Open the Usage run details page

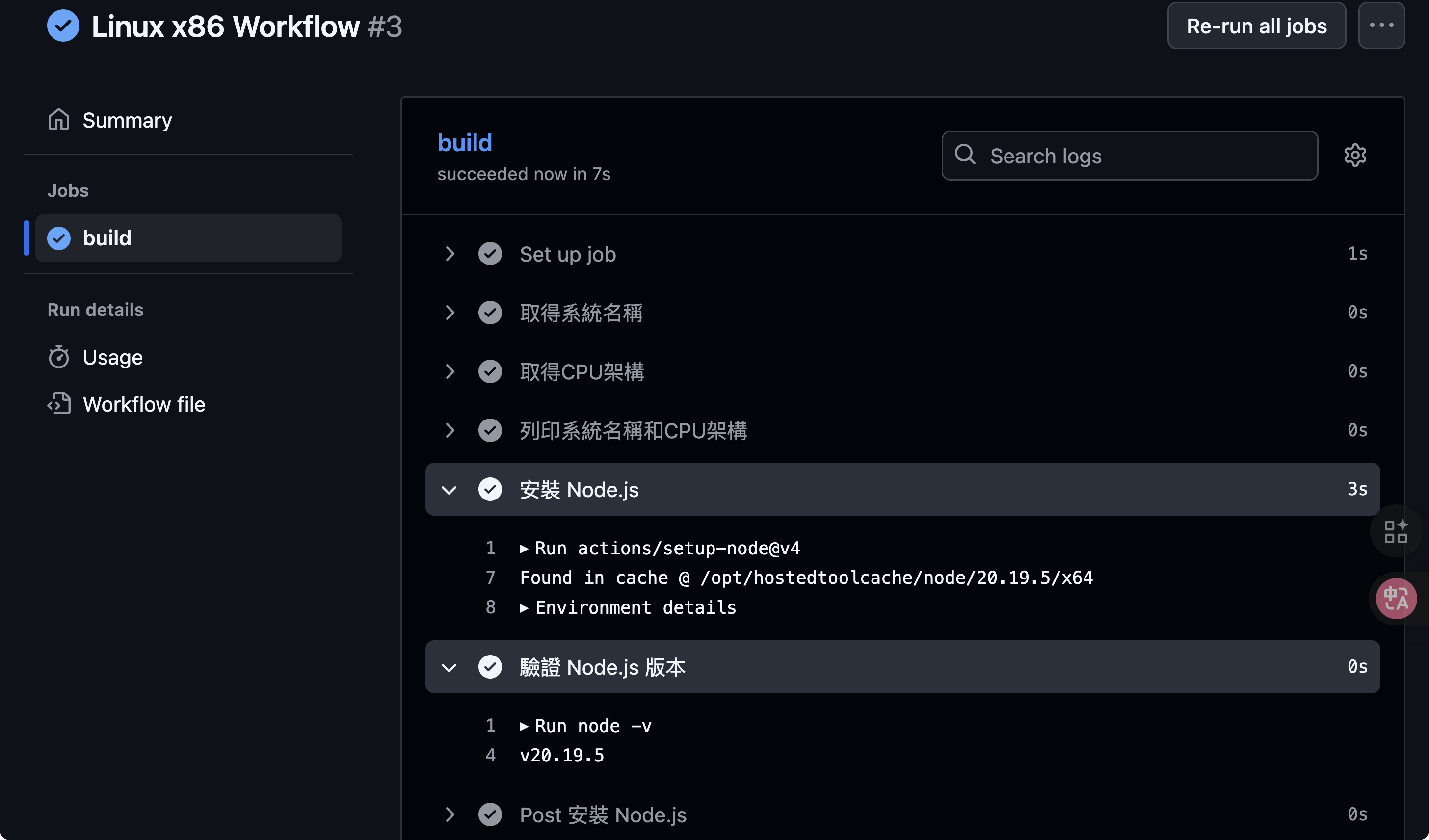coord(113,357)
